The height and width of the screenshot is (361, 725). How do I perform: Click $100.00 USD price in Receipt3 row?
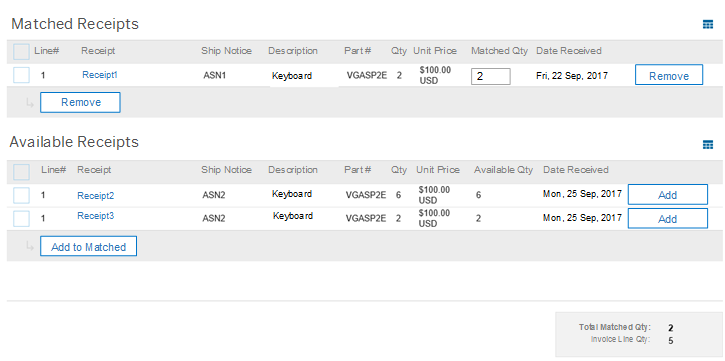pyautogui.click(x=434, y=218)
